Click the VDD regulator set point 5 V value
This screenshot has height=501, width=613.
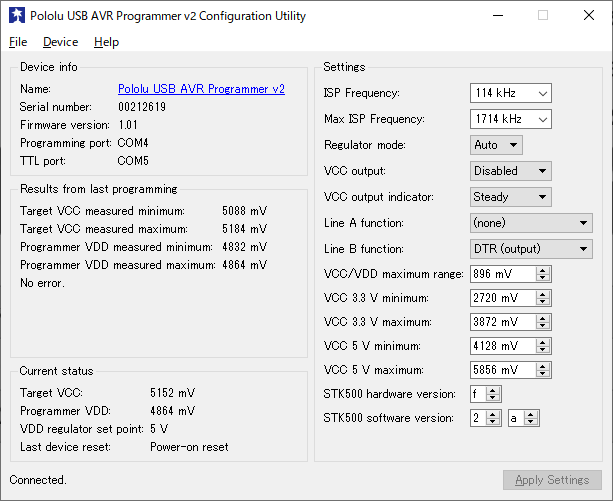click(x=159, y=429)
